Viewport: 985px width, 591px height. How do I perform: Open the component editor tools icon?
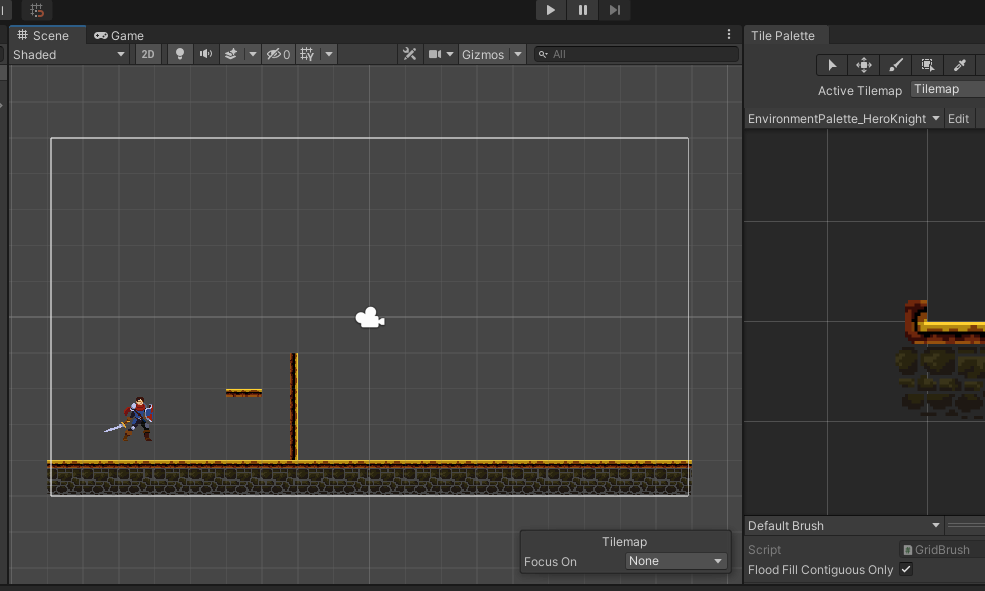[410, 54]
